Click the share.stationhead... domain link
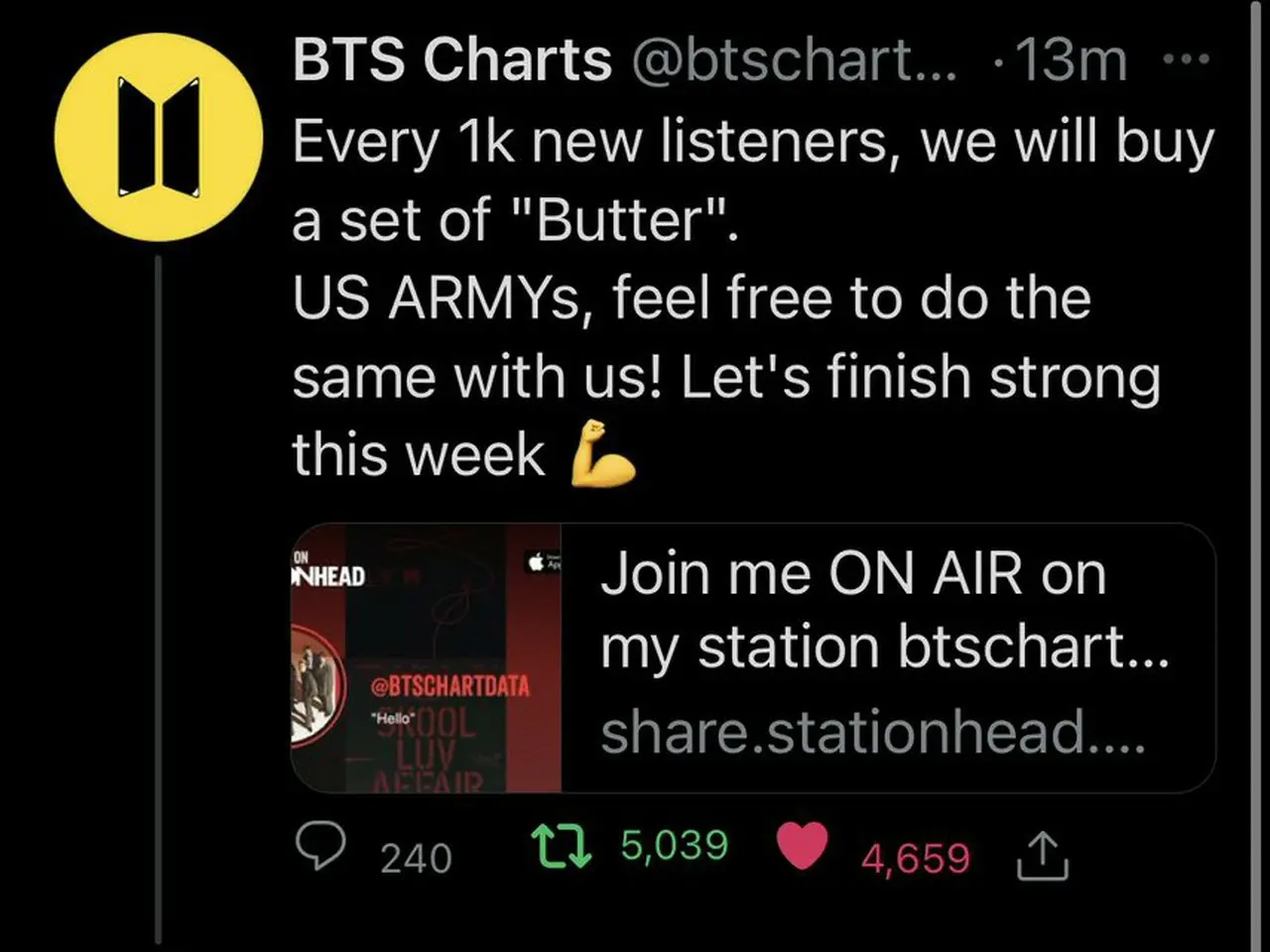This screenshot has height=952, width=1270. pos(873,733)
